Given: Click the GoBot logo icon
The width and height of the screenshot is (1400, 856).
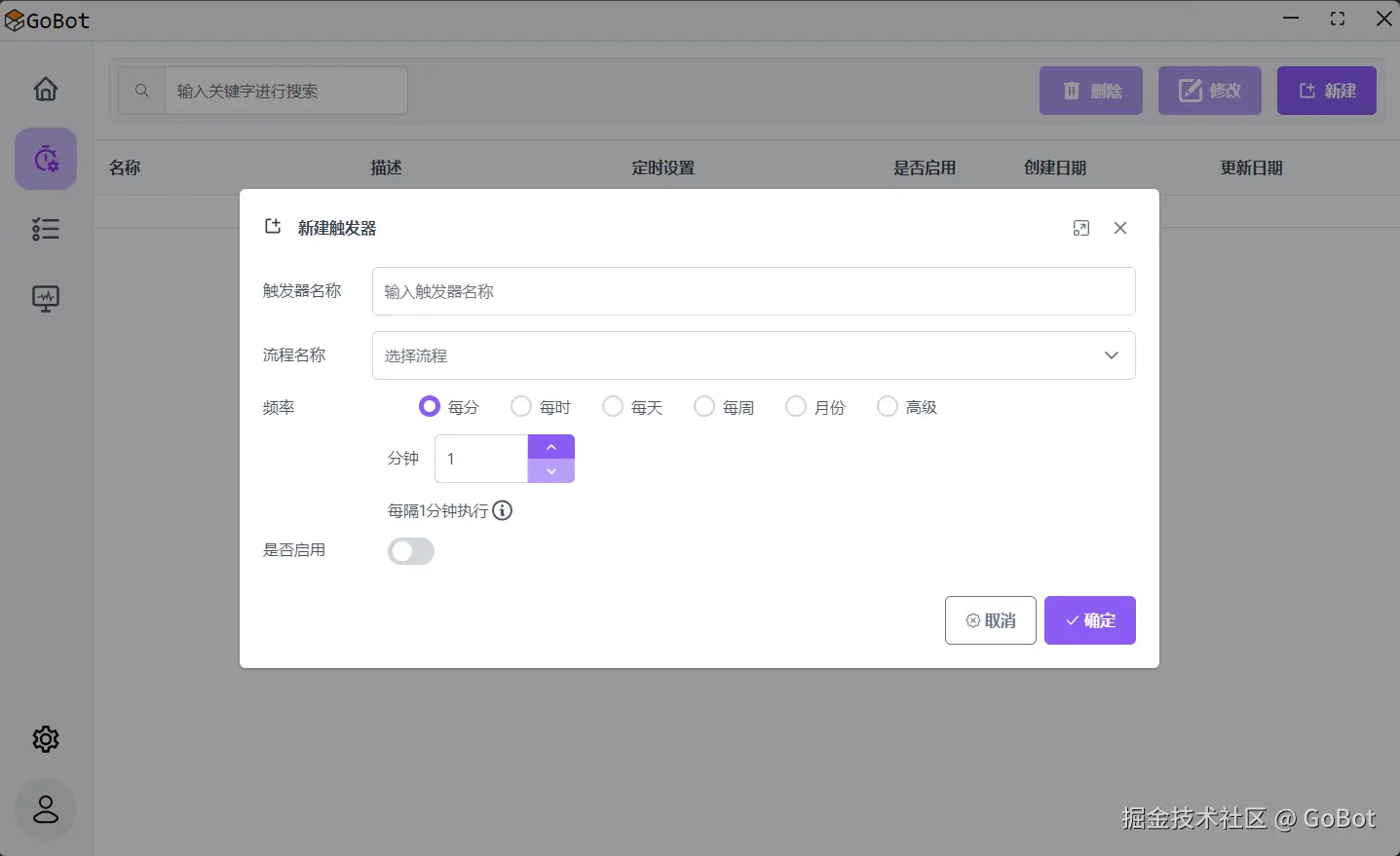Looking at the screenshot, I should pyautogui.click(x=14, y=20).
